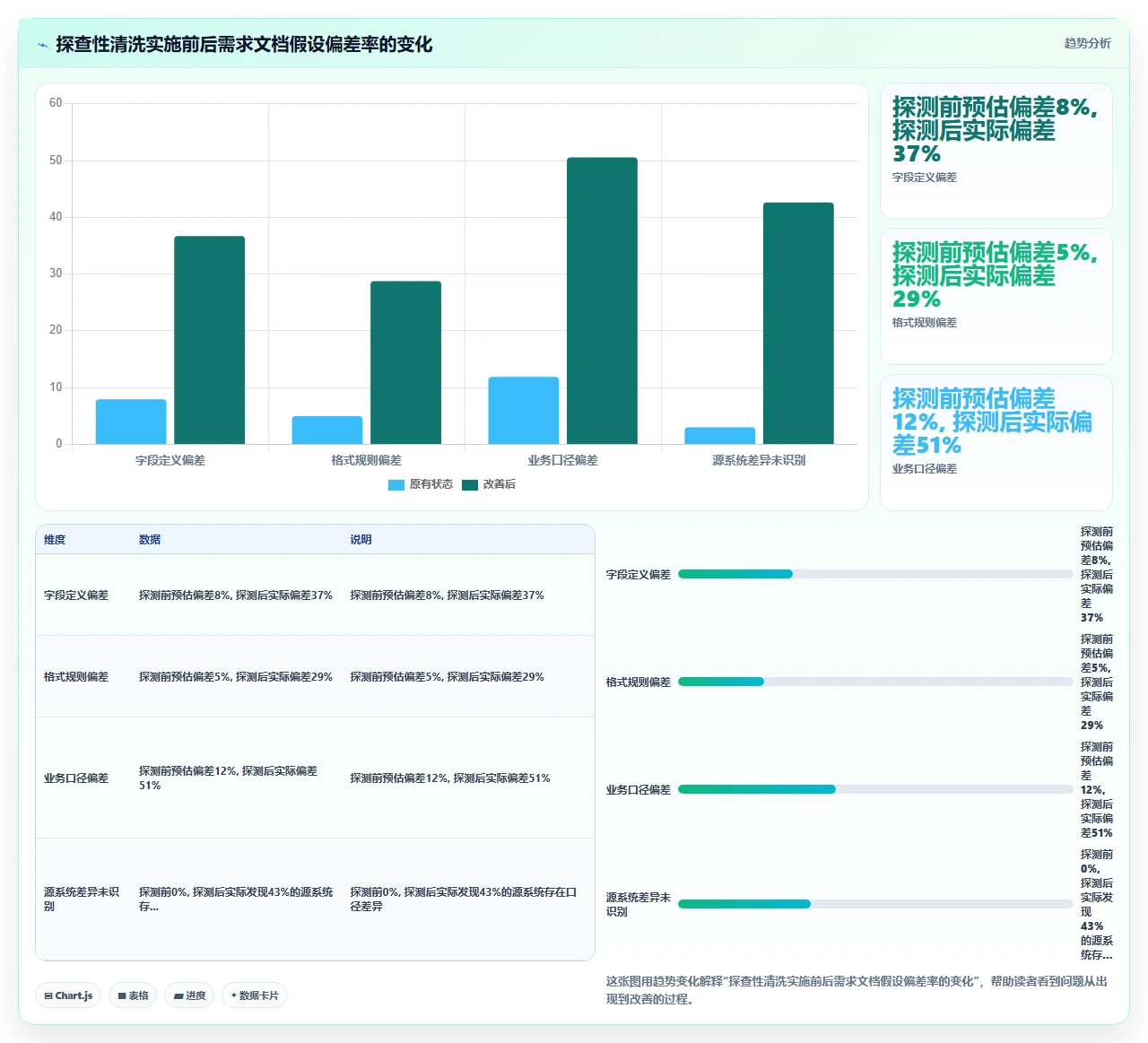Image resolution: width=1148 pixels, height=1043 pixels.
Task: Click the tall 业务口径偏差 dark green bar
Action: click(602, 300)
